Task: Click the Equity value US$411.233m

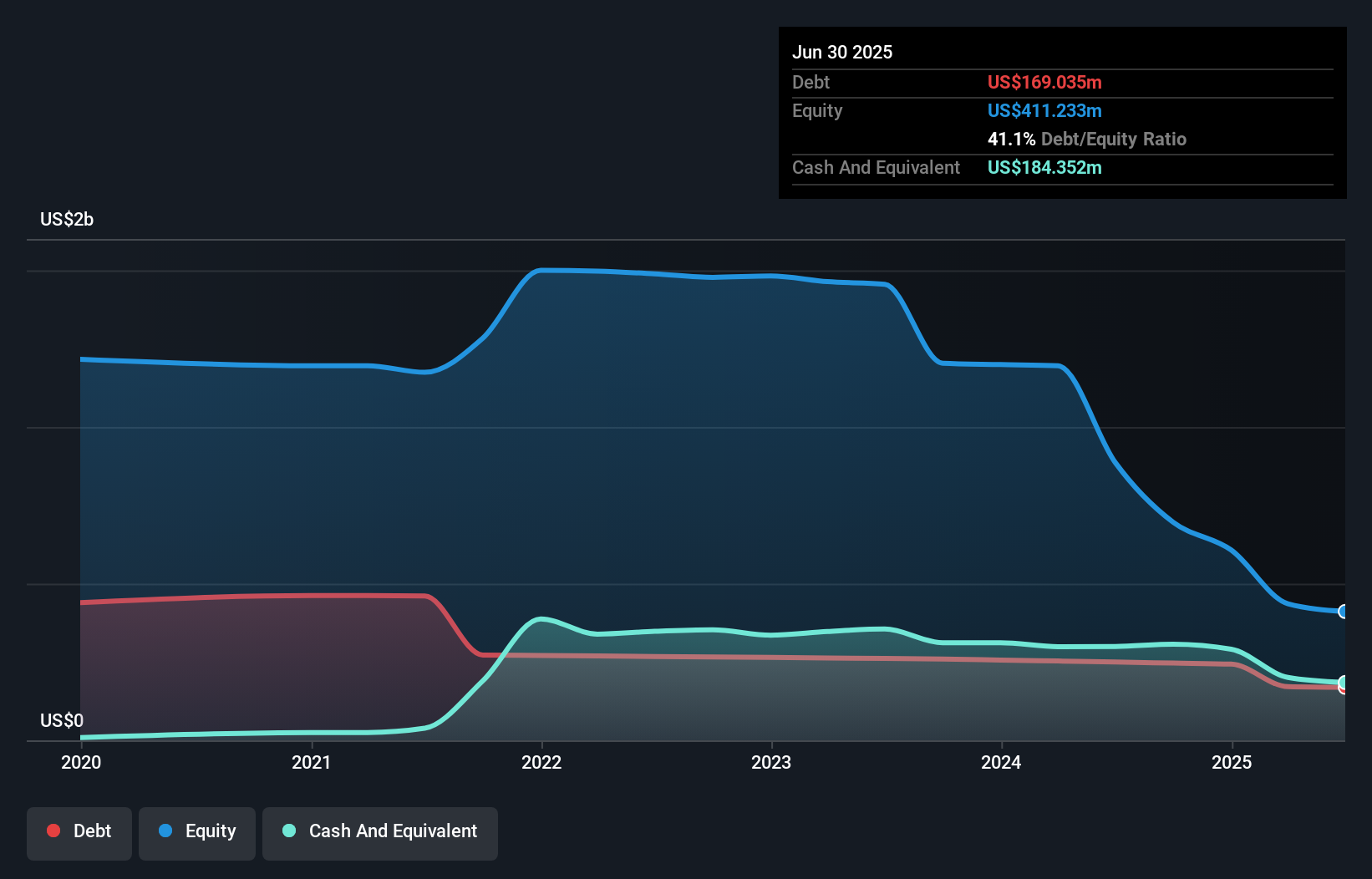Action: click(x=1044, y=110)
